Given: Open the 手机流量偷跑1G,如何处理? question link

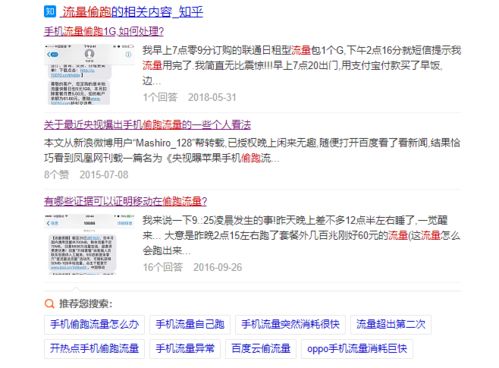Looking at the screenshot, I should pyautogui.click(x=104, y=31).
